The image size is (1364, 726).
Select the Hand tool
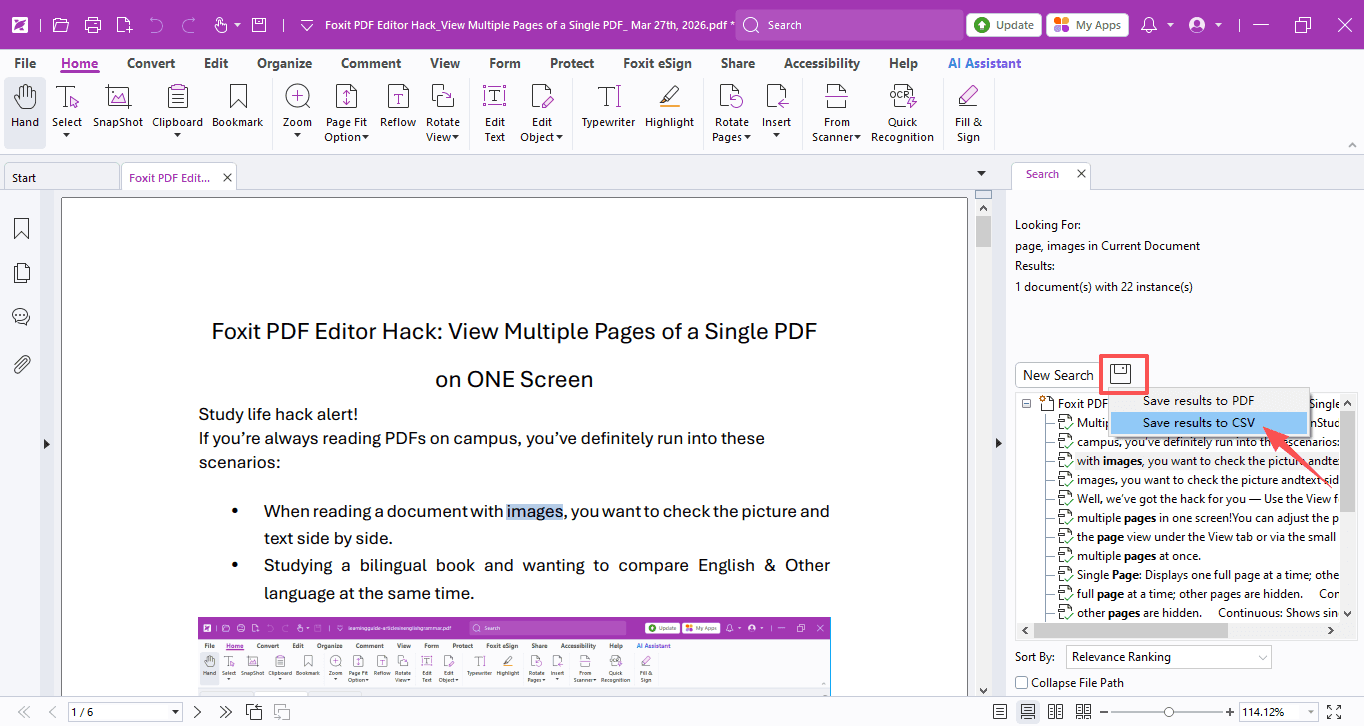pyautogui.click(x=25, y=108)
